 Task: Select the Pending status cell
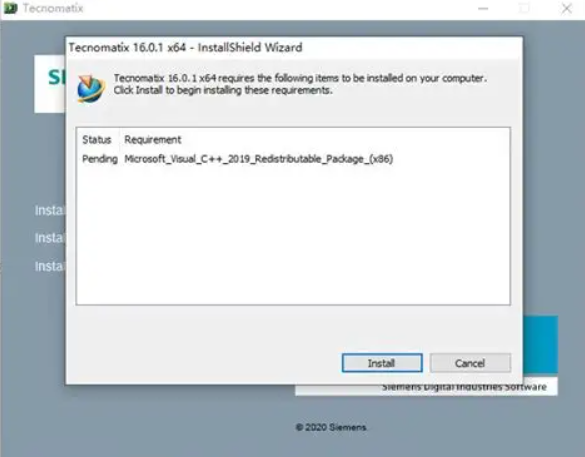point(100,159)
